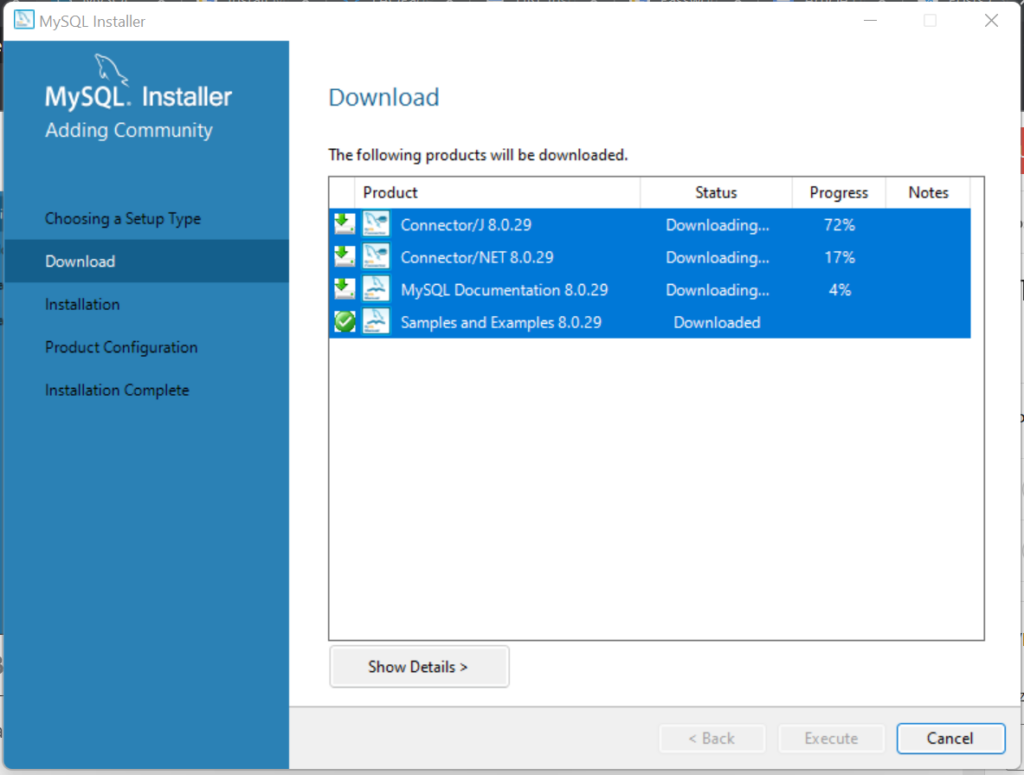1024x775 pixels.
Task: Click the Downloaded status text
Action: click(x=716, y=323)
